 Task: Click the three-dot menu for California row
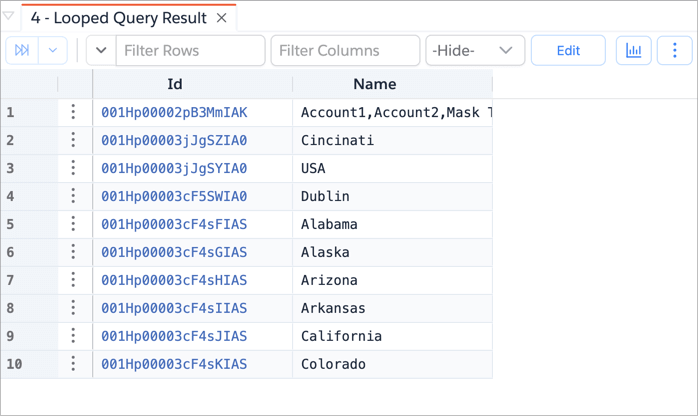73,336
